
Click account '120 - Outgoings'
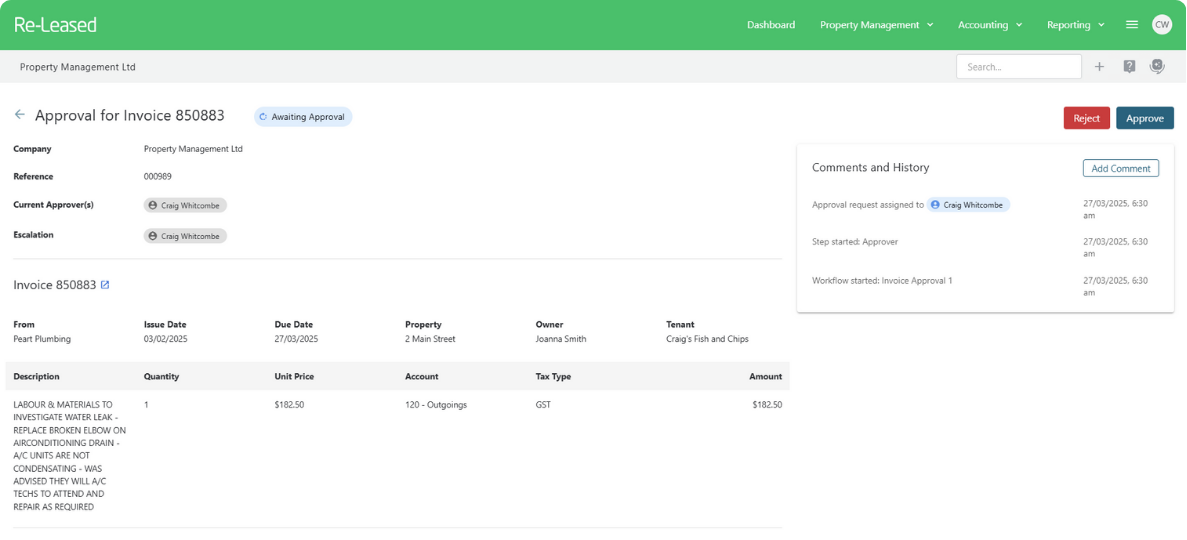(x=436, y=404)
